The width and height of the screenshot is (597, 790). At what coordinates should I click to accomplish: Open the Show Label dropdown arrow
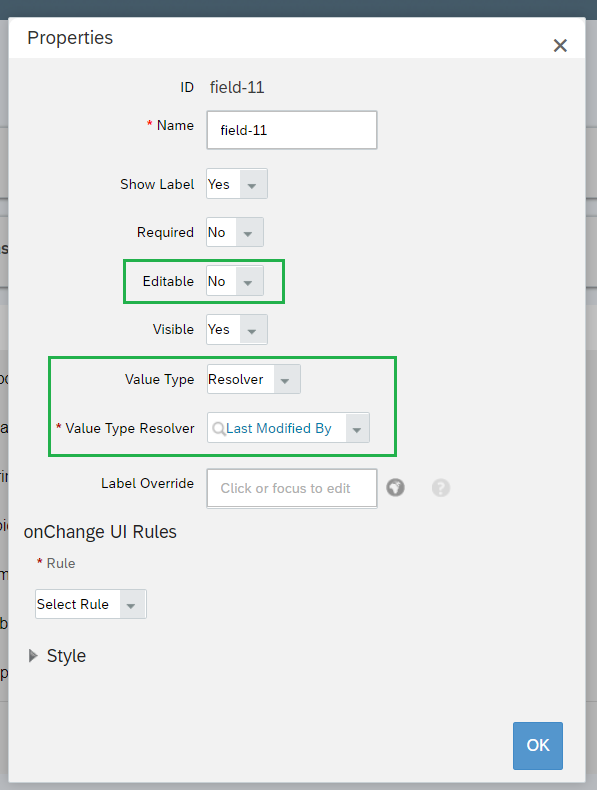coord(252,184)
